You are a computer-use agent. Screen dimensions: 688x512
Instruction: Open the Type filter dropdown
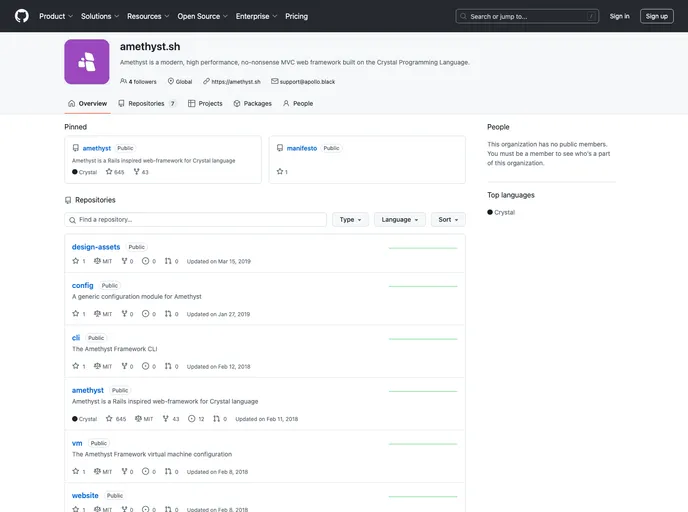(350, 219)
